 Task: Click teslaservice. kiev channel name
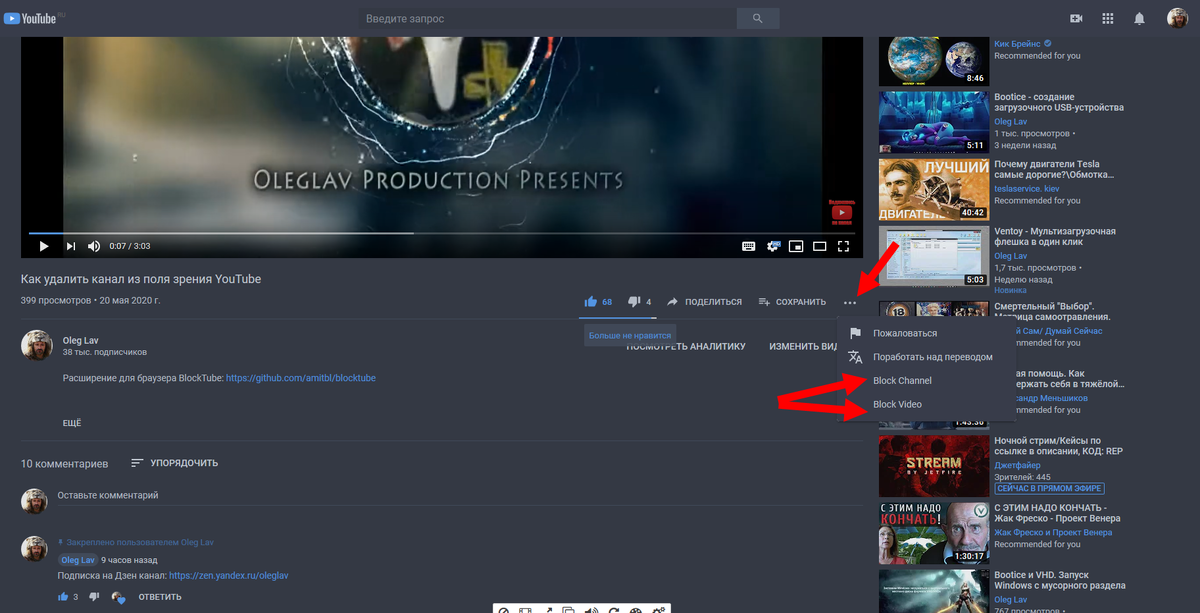pyautogui.click(x=1026, y=188)
